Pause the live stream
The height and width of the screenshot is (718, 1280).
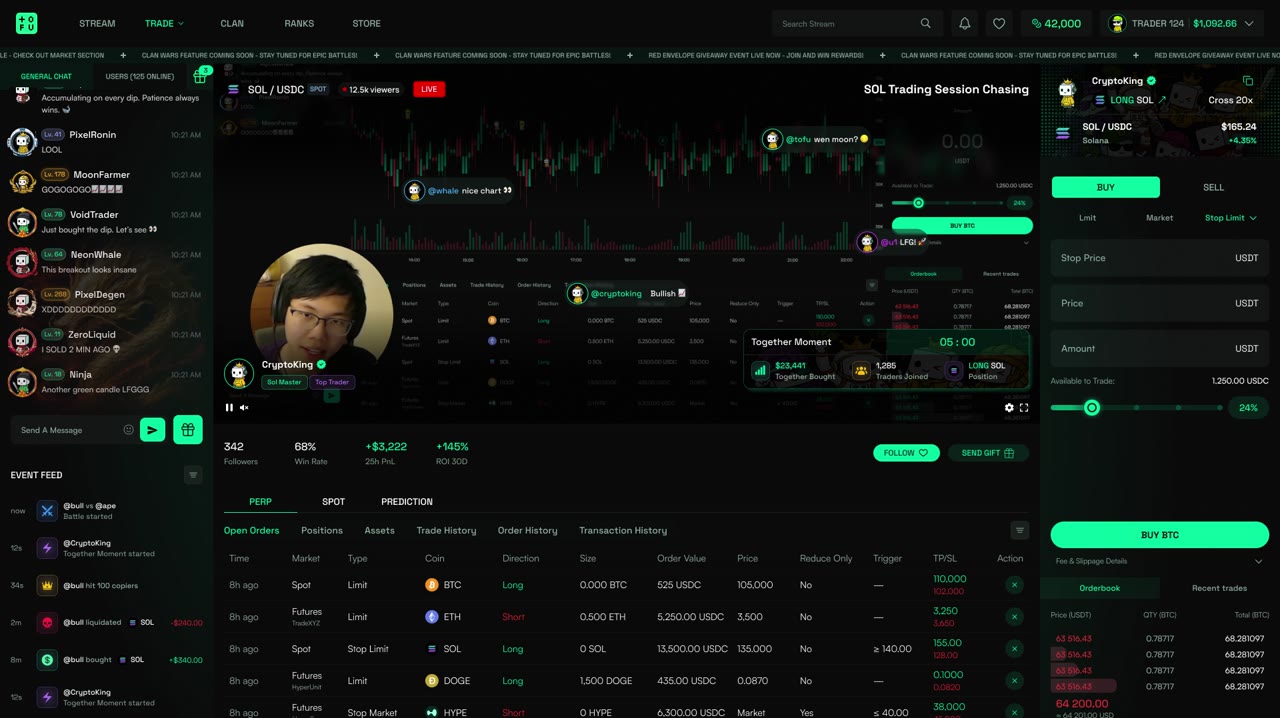tap(229, 407)
